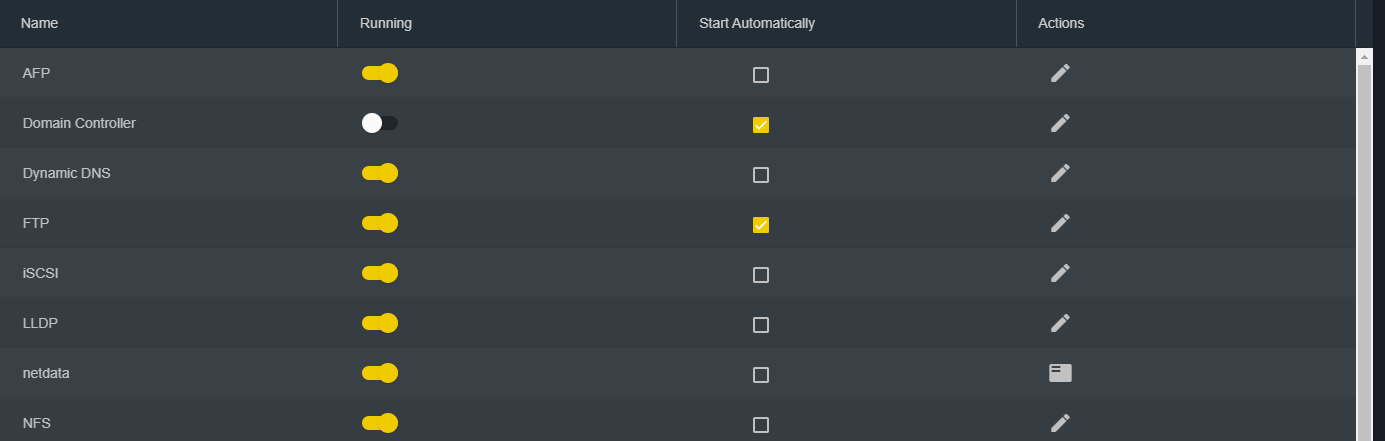Screen dimensions: 1385x441
Task: Click the Start Automatically column header
Action: (x=757, y=23)
